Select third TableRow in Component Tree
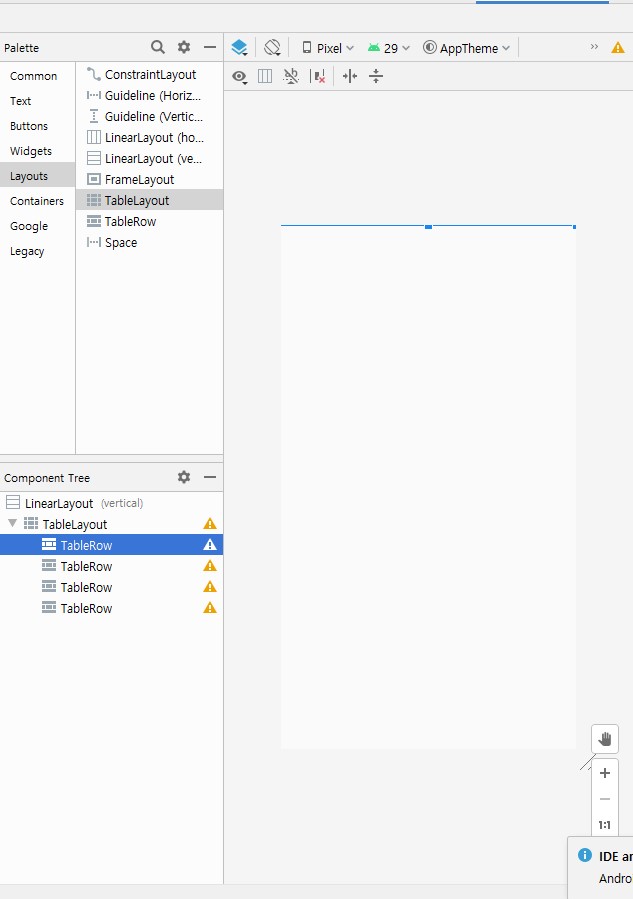This screenshot has height=899, width=633. 111,587
